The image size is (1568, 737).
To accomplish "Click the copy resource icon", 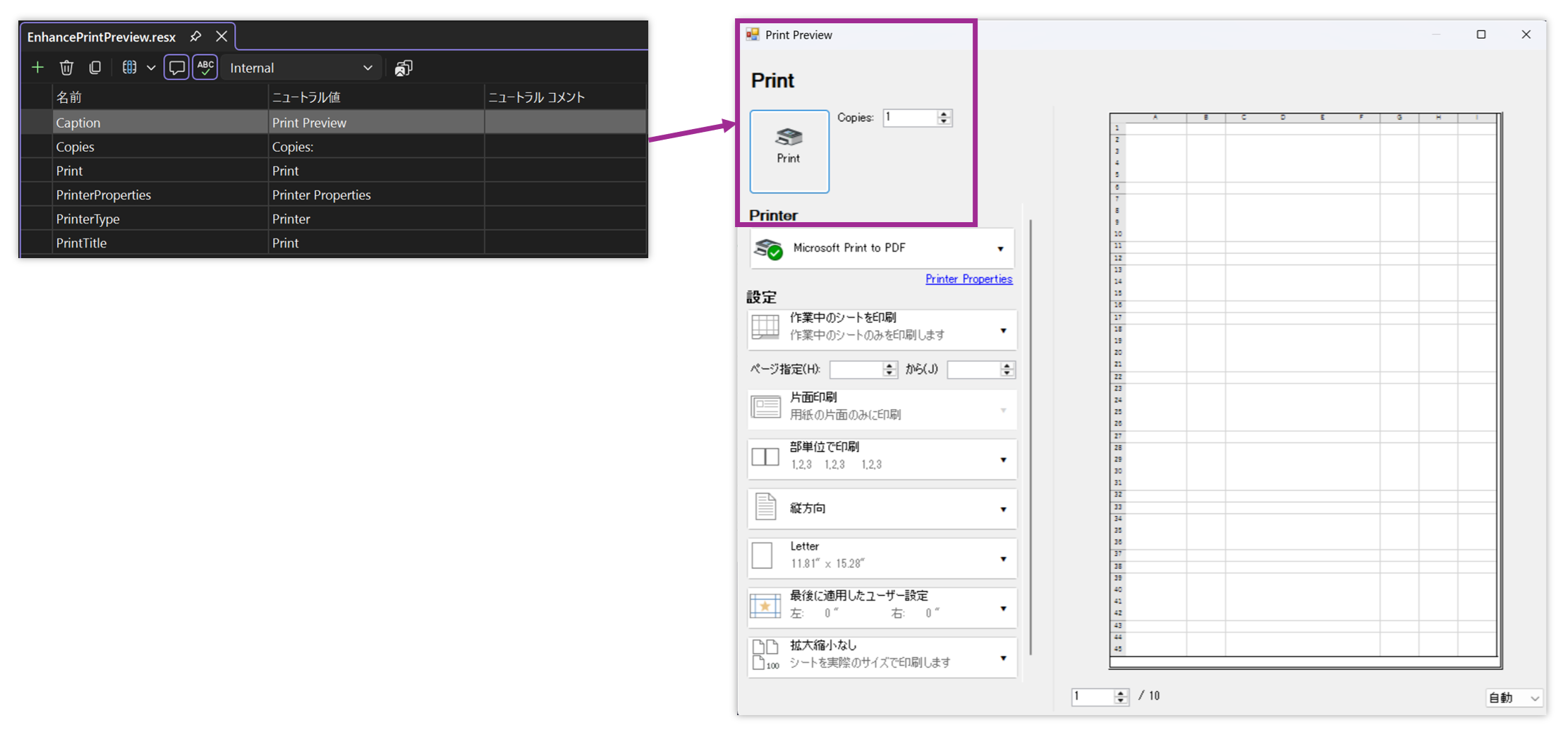I will pos(95,68).
